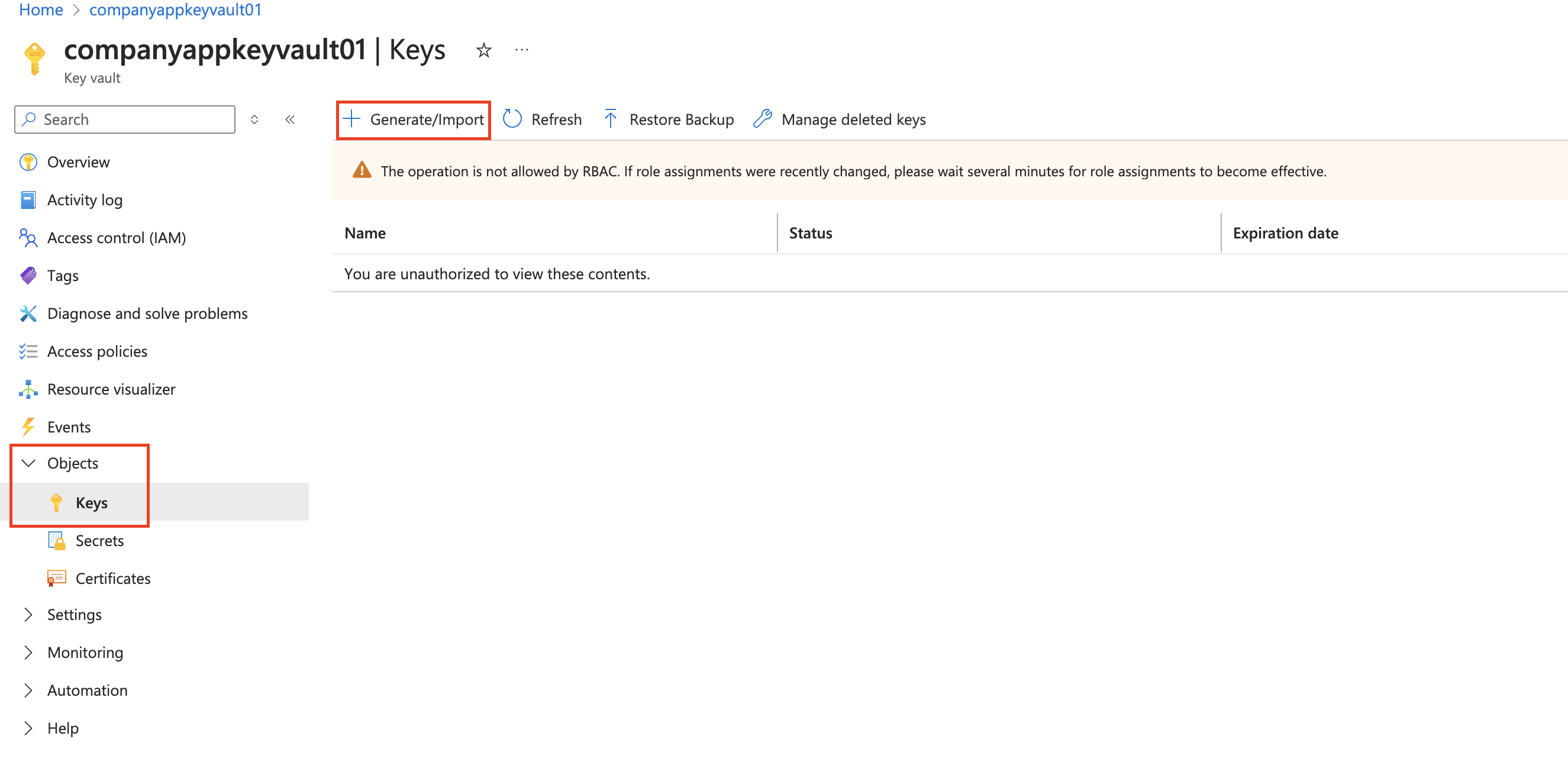
Task: Click the Secrets lock icon
Action: pyautogui.click(x=56, y=541)
